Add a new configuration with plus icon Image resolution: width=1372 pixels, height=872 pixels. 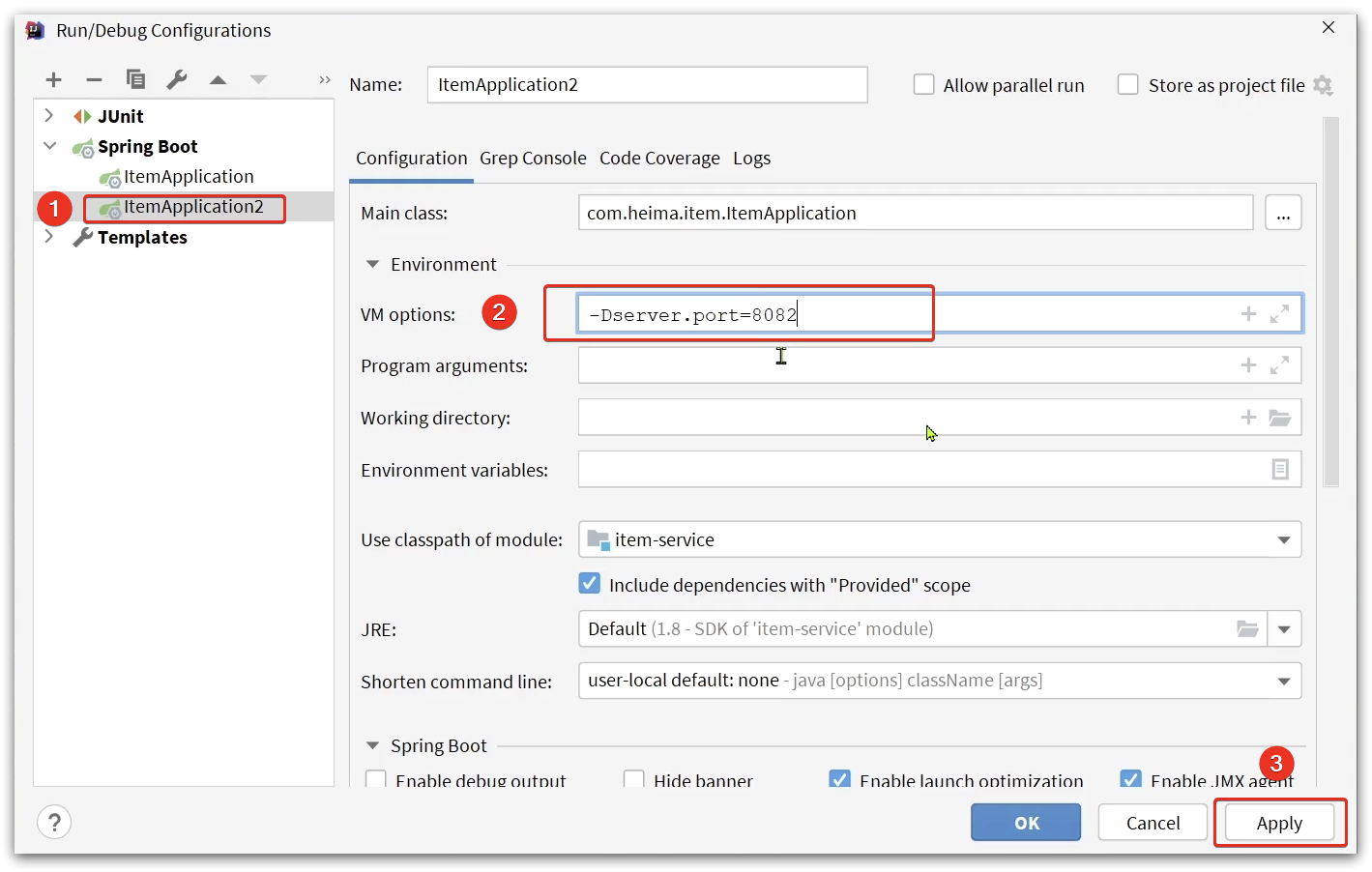54,80
